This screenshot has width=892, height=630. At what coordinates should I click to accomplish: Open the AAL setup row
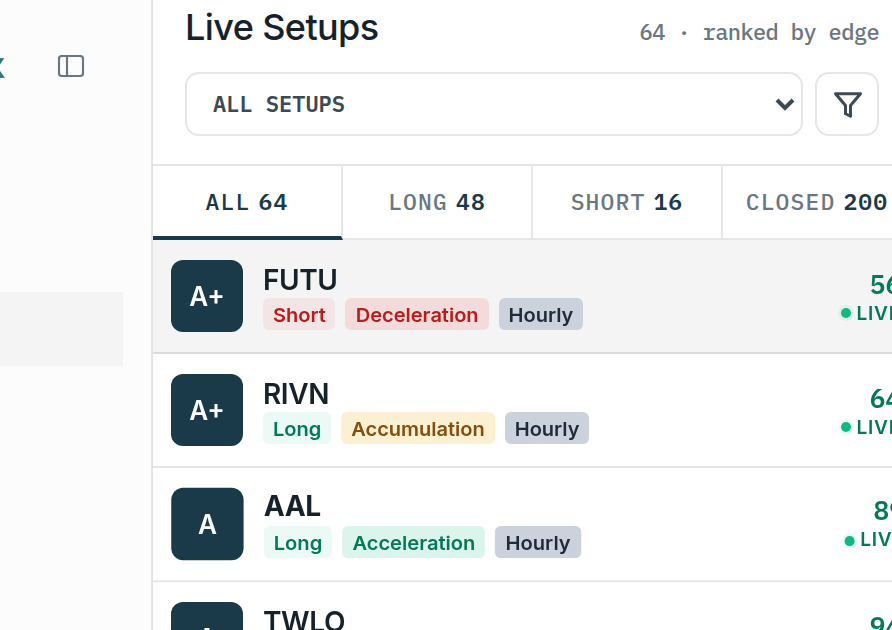(x=522, y=524)
